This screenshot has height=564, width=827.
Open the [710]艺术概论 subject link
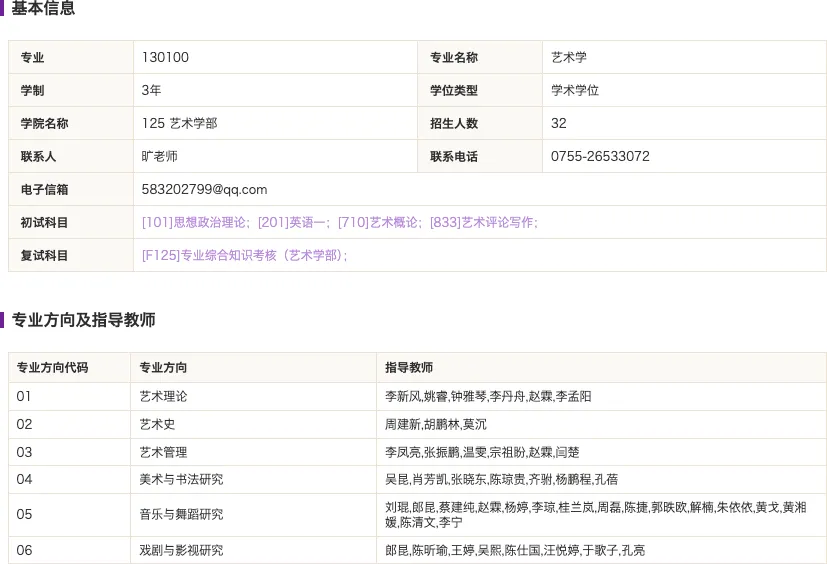coord(377,223)
